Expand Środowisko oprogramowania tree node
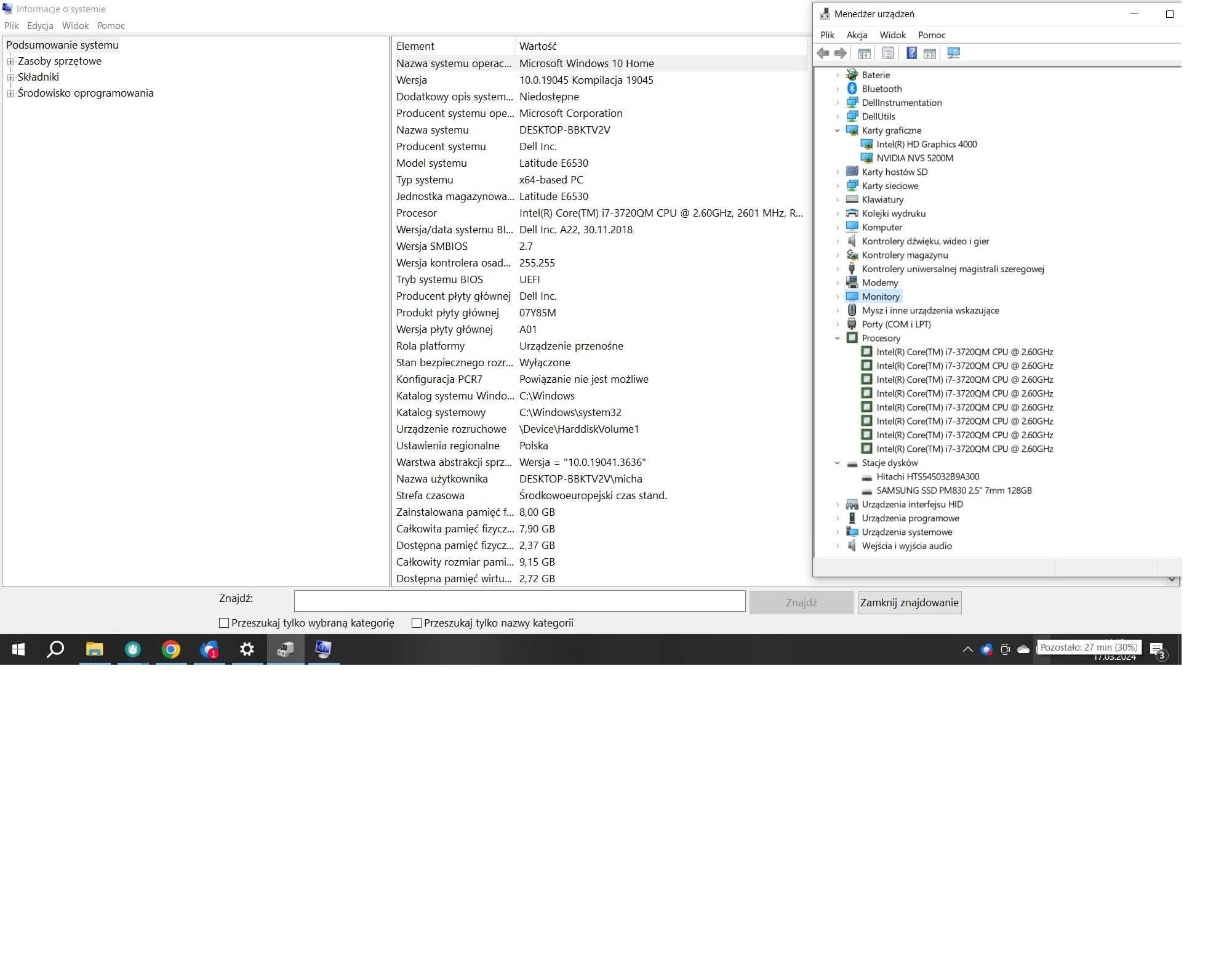 (10, 94)
